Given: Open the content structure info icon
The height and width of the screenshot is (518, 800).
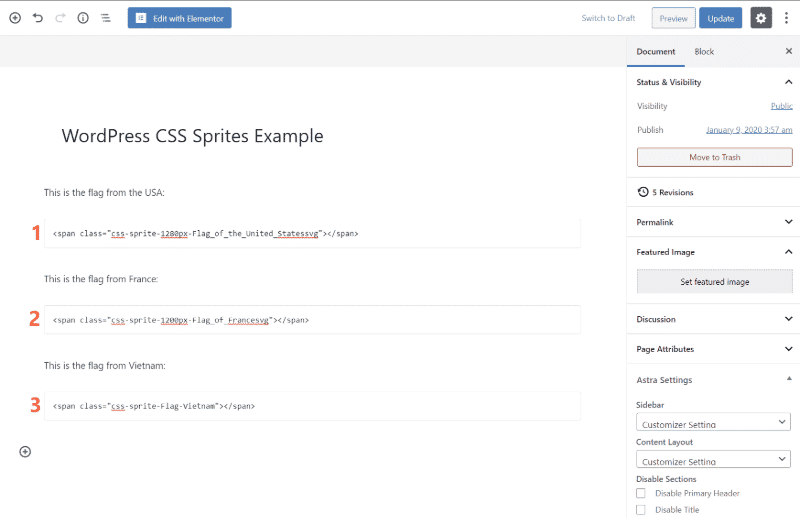Looking at the screenshot, I should (x=83, y=18).
